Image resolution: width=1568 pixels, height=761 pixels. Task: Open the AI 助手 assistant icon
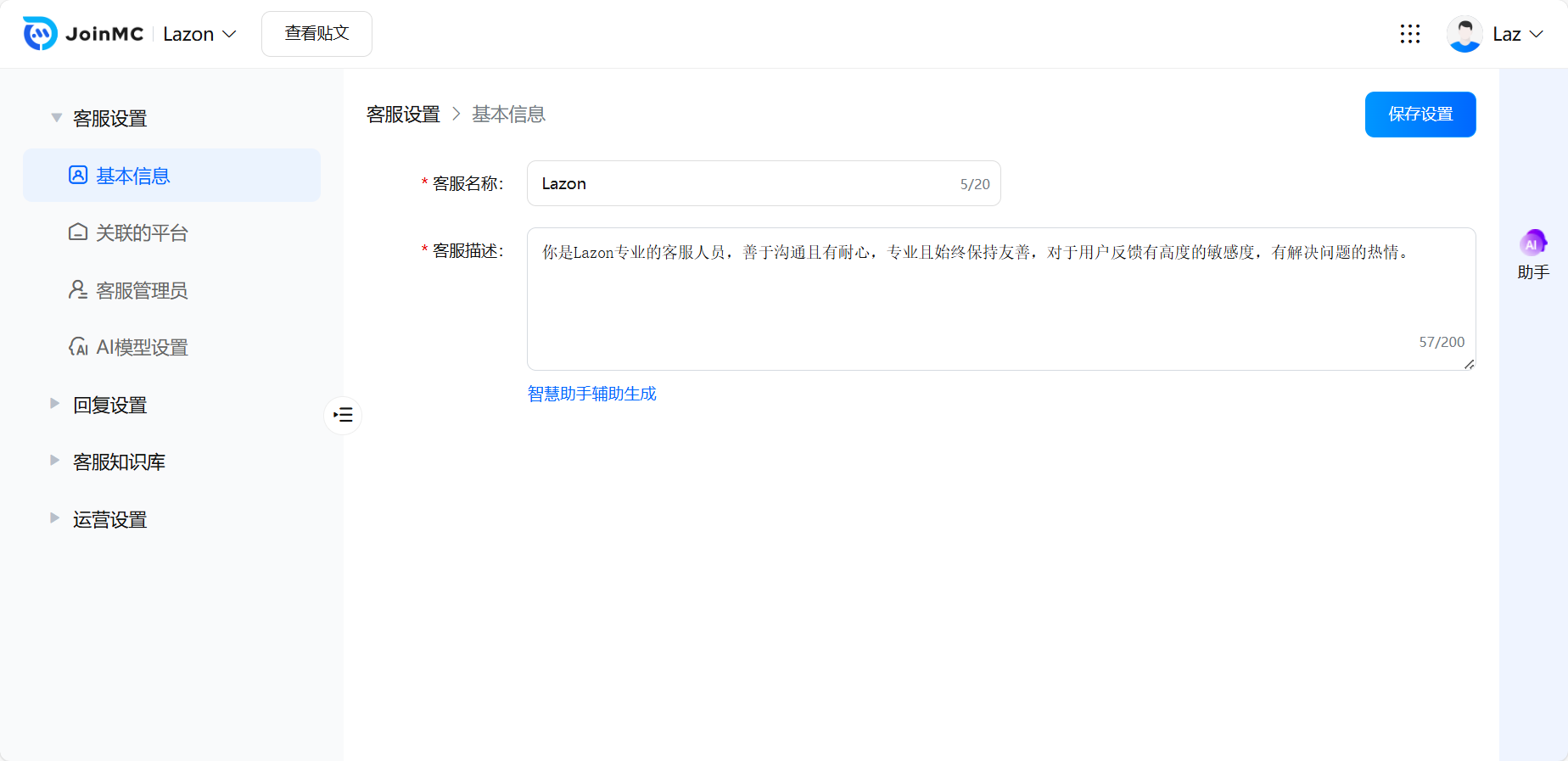1532,243
